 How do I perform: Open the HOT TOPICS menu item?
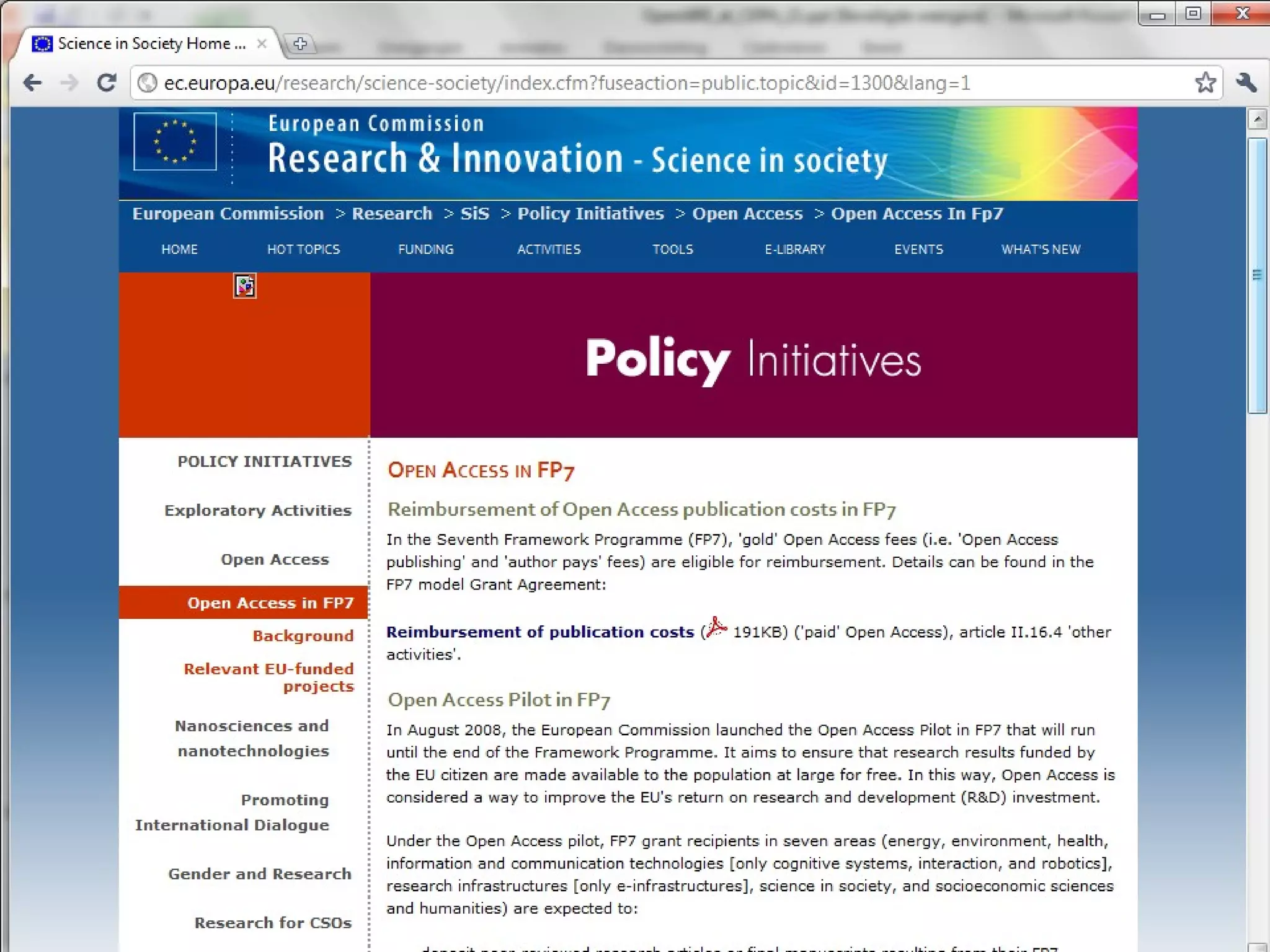point(303,249)
